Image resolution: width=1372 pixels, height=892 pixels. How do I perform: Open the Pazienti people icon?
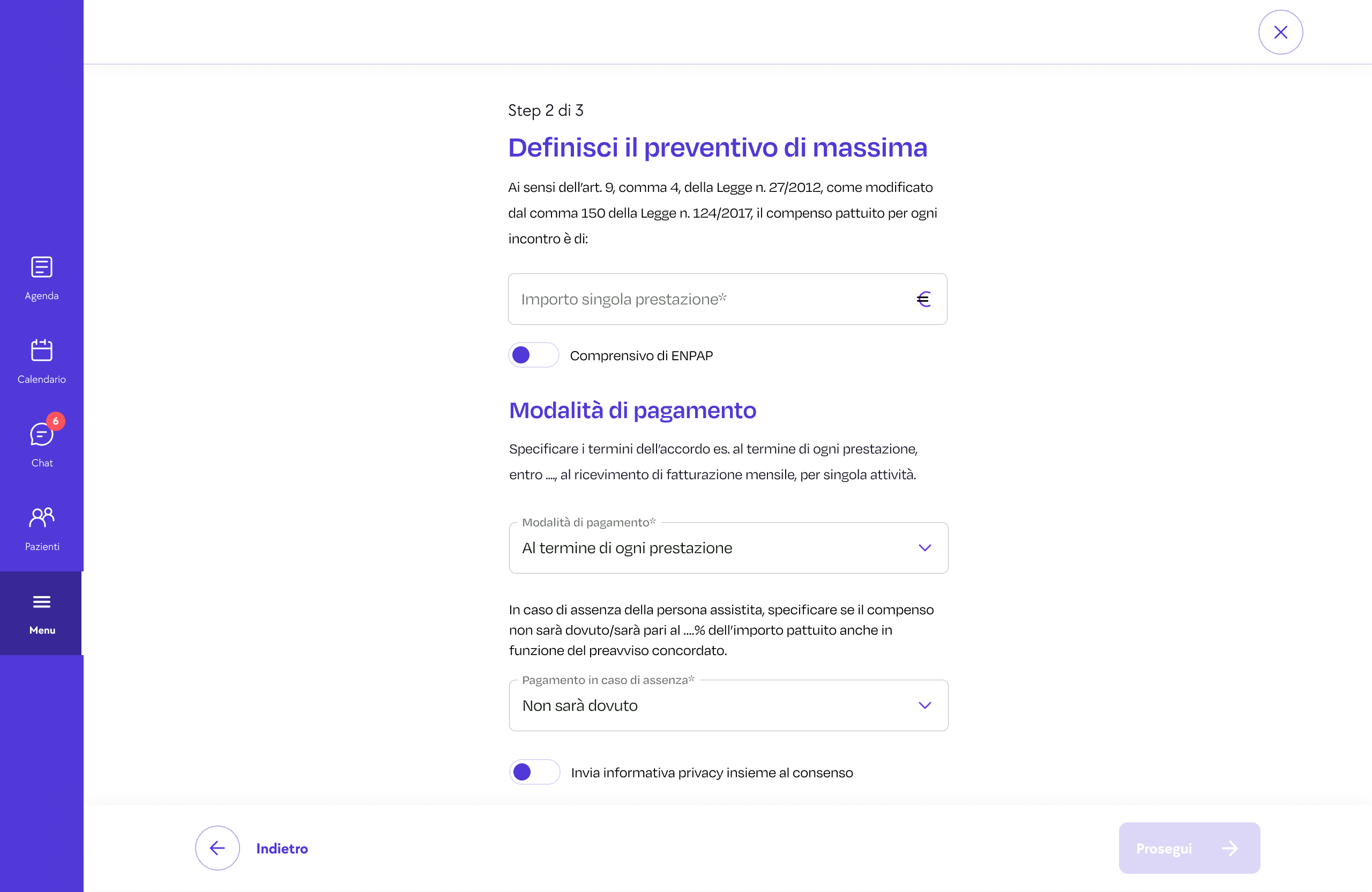point(41,517)
